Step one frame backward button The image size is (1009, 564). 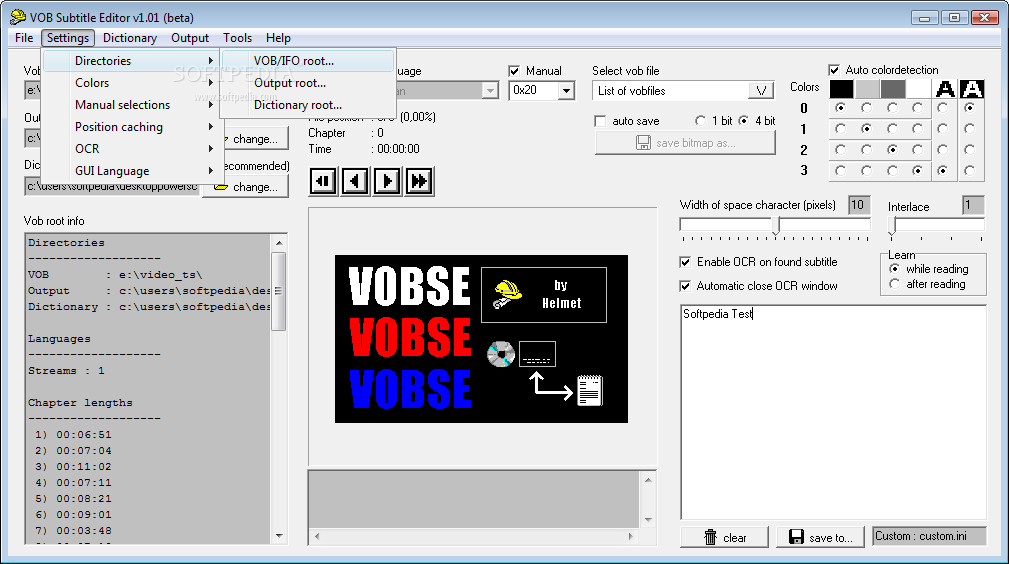click(355, 181)
